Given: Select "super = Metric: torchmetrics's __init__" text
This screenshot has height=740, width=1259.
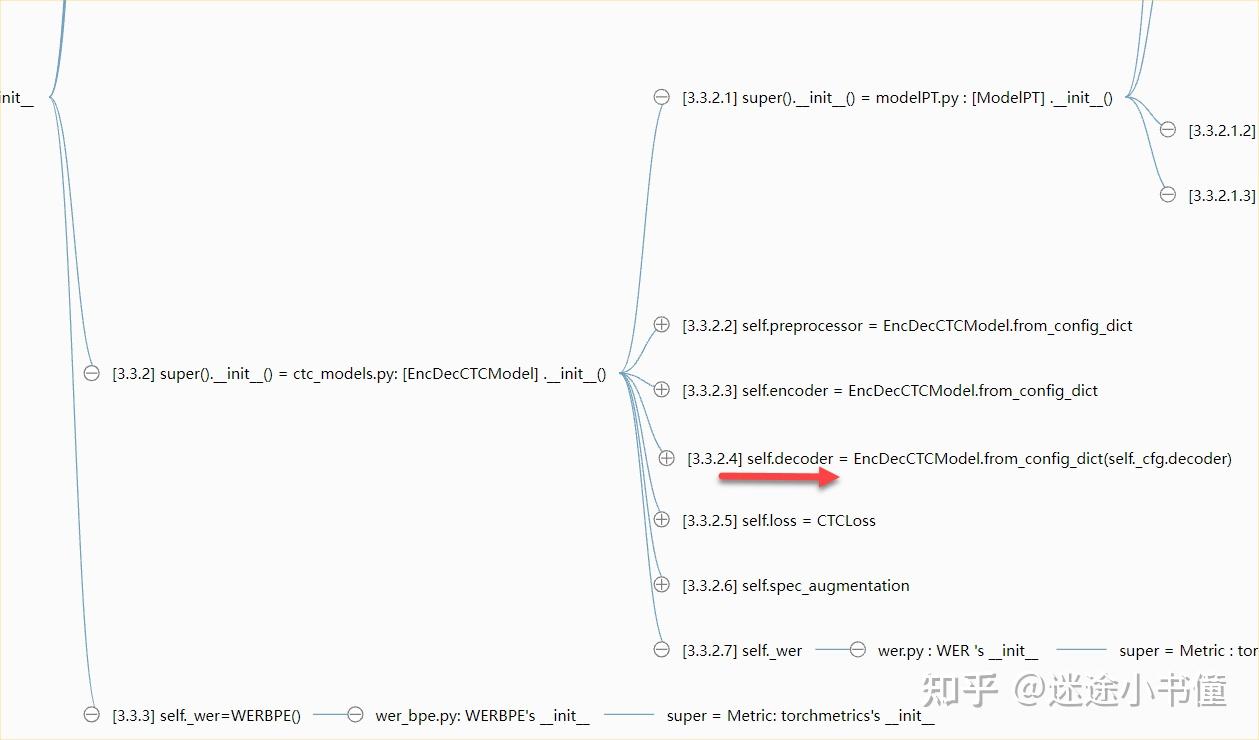Looking at the screenshot, I should [801, 716].
